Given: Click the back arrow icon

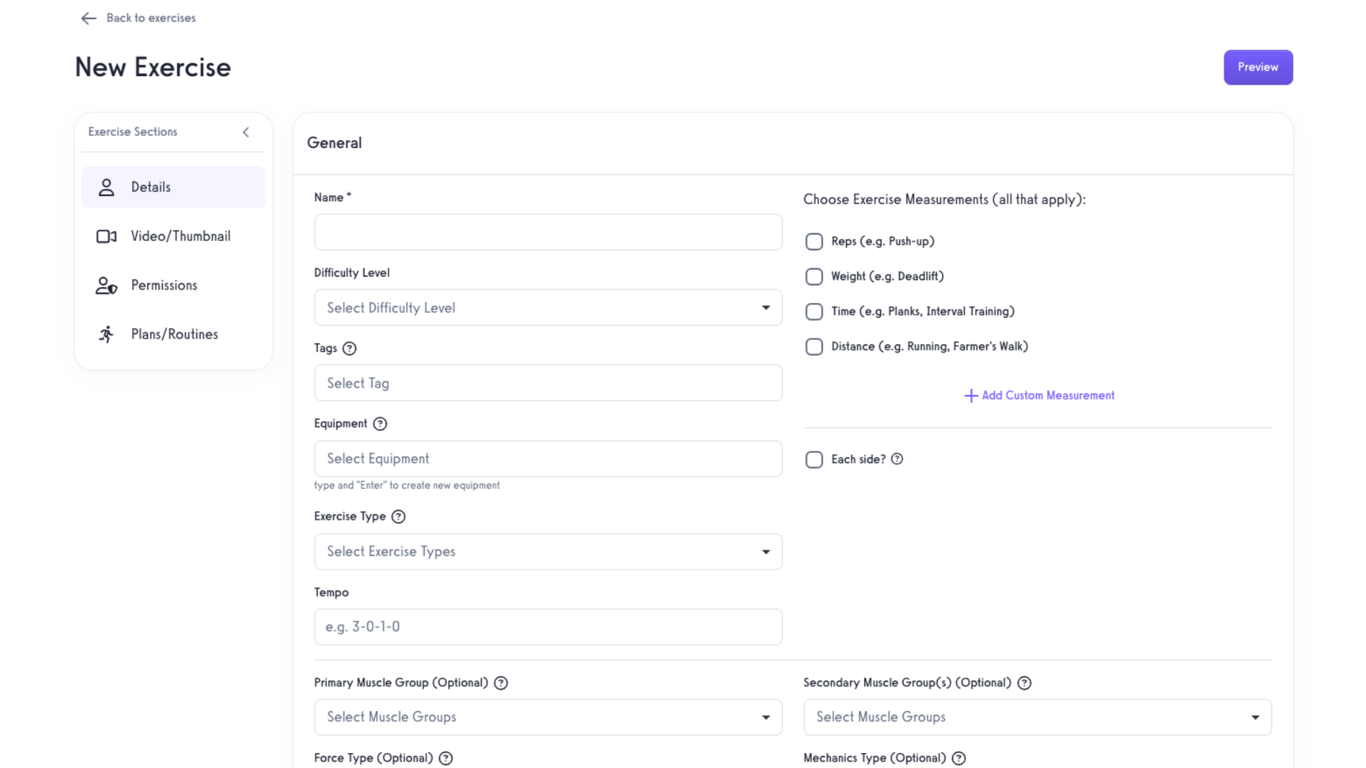Looking at the screenshot, I should [88, 18].
